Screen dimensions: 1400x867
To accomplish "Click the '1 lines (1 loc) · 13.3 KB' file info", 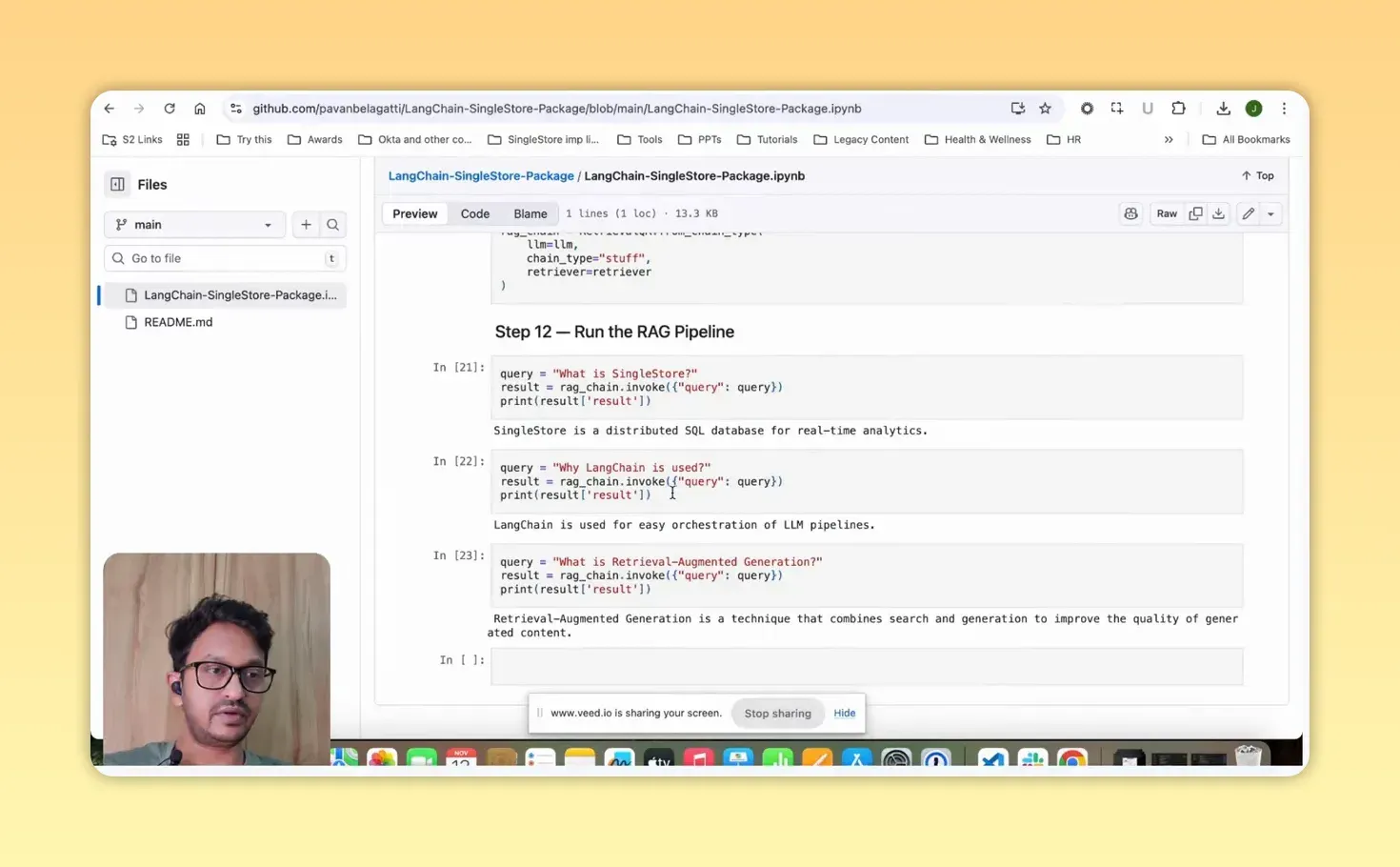I will [x=642, y=214].
